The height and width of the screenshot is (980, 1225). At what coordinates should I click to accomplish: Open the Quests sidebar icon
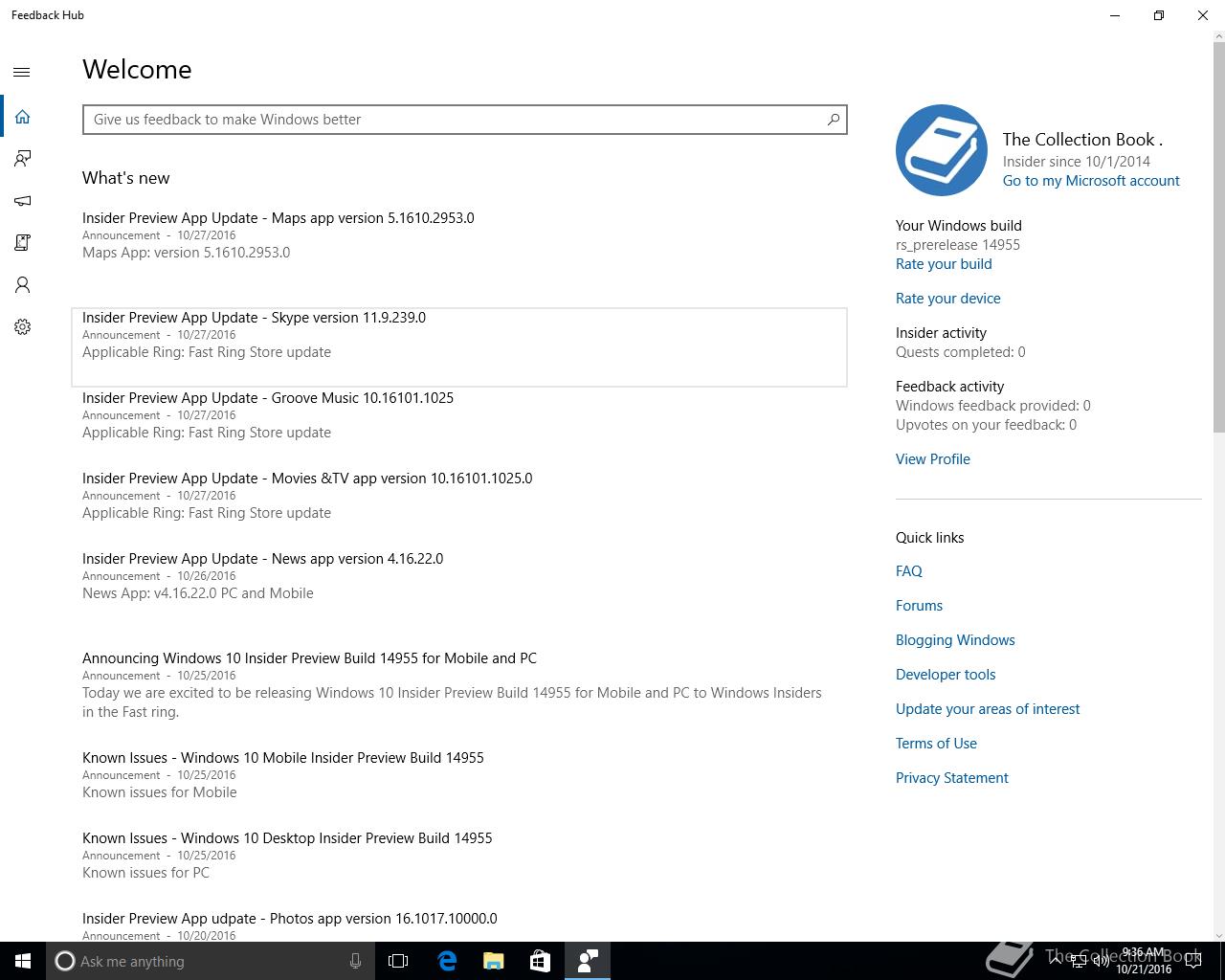pos(22,243)
